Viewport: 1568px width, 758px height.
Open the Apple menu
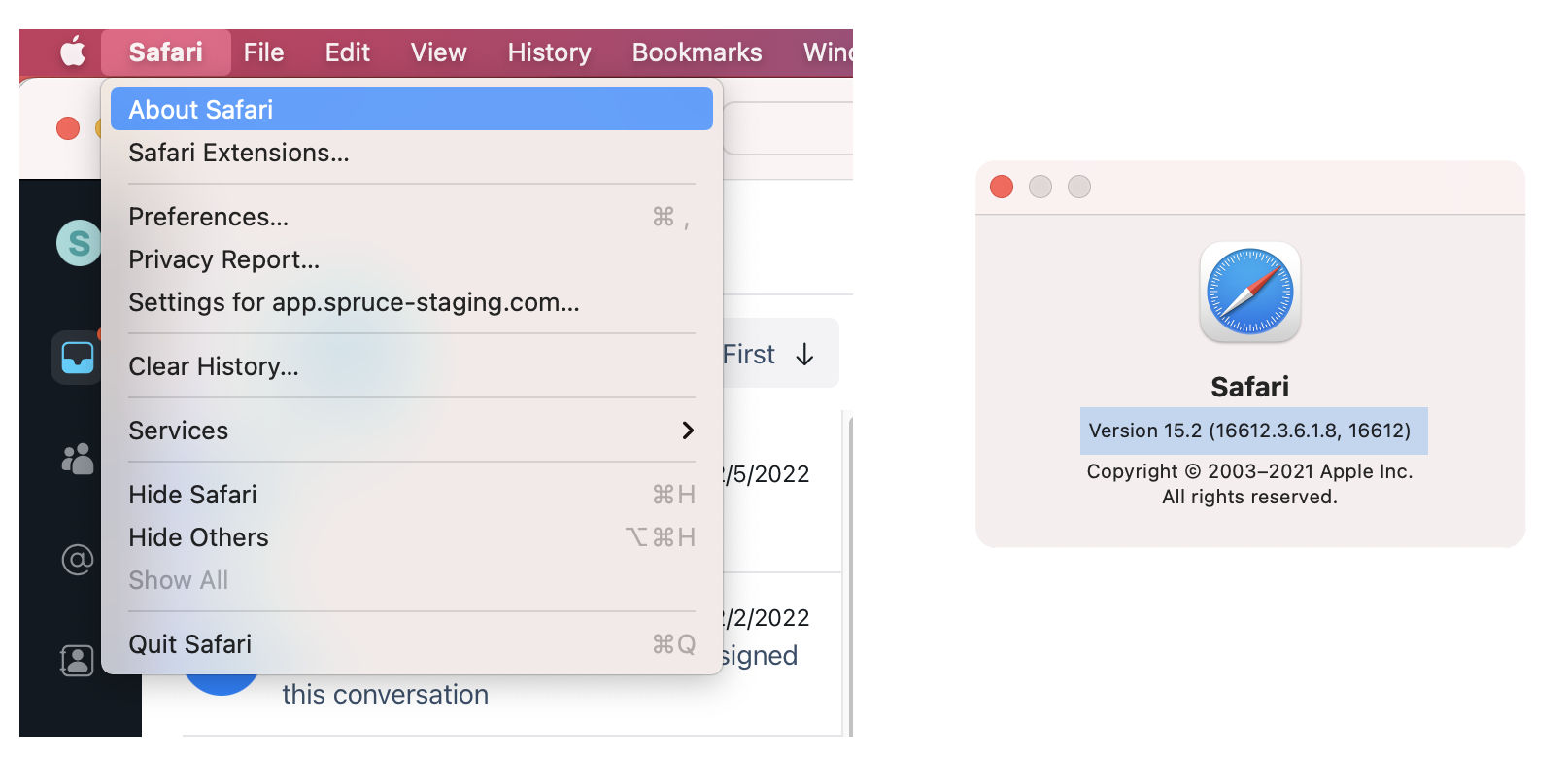[x=73, y=52]
